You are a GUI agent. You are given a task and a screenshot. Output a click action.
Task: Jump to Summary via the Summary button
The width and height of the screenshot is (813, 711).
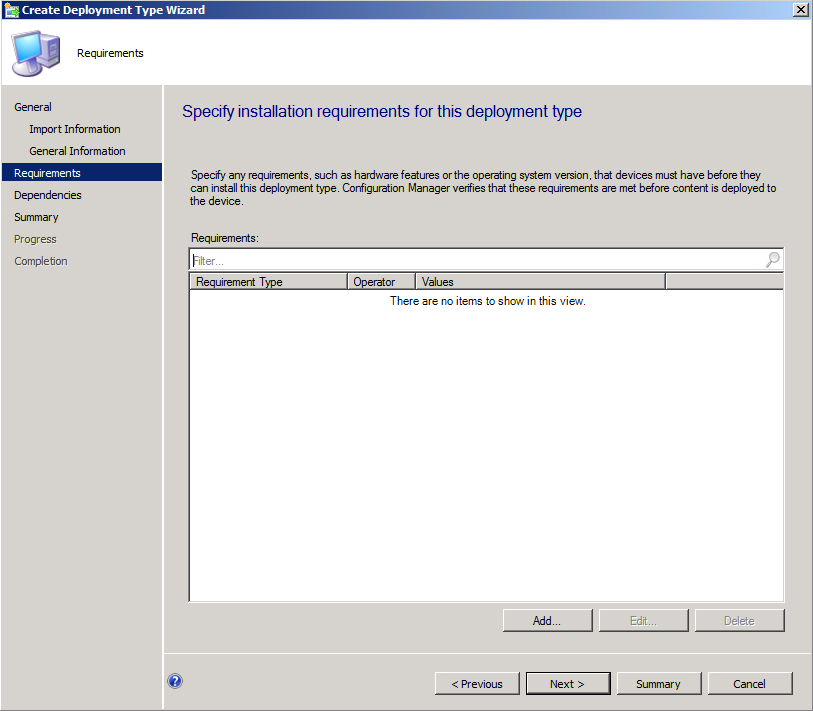659,683
